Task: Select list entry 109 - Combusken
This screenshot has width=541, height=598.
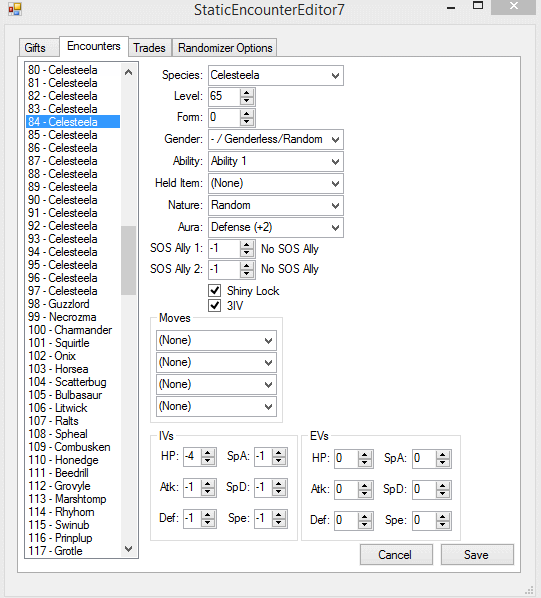Action: [73, 447]
